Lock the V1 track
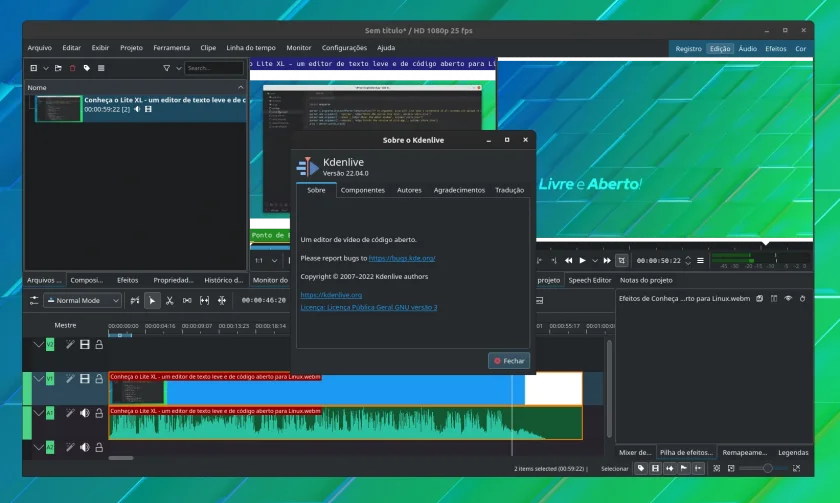The width and height of the screenshot is (840, 503). tap(99, 379)
